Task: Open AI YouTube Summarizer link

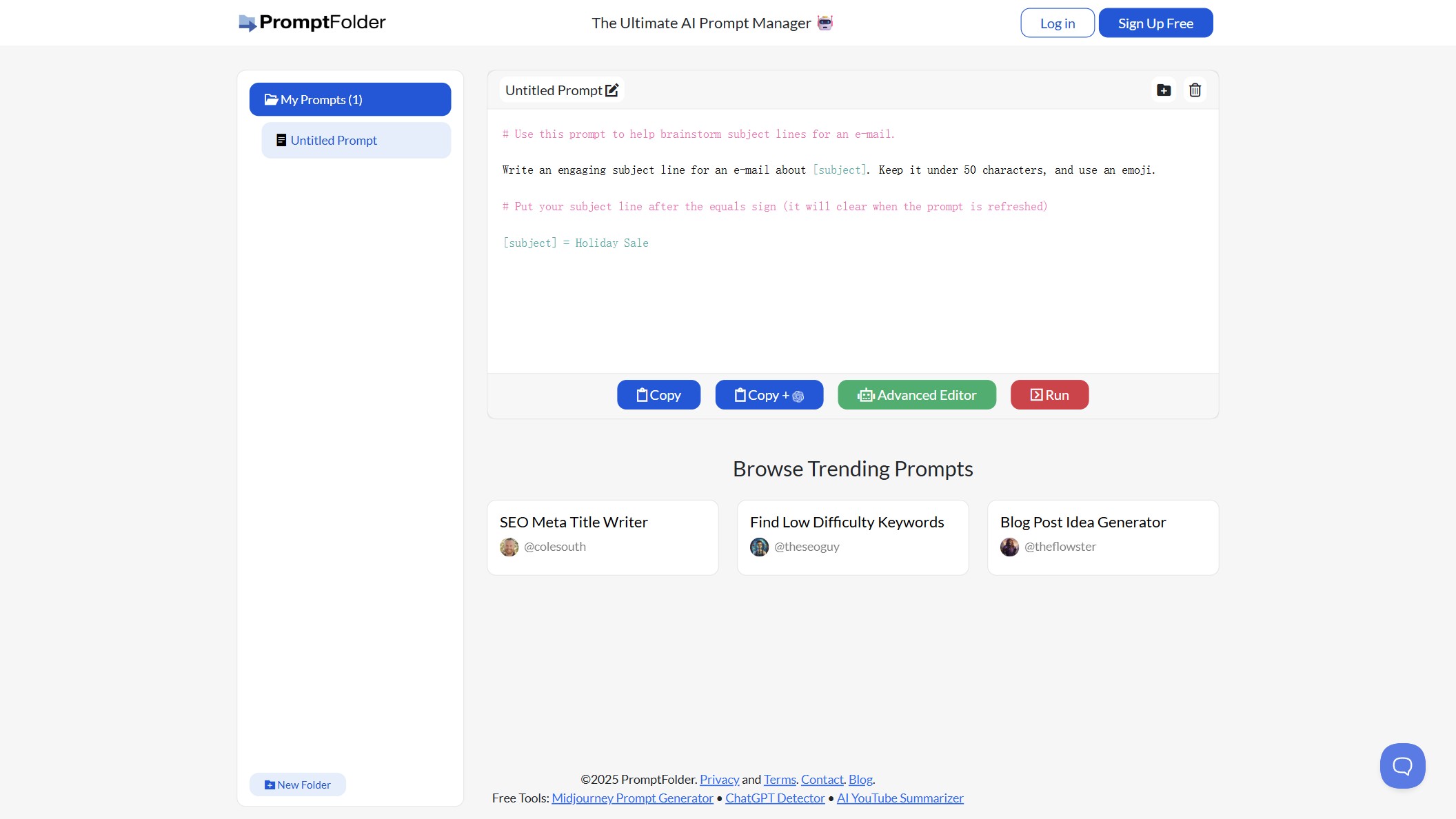Action: [x=900, y=798]
